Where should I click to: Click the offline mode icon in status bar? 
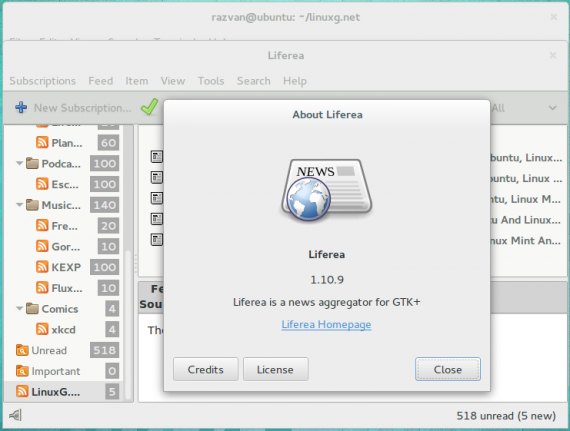tap(15, 415)
